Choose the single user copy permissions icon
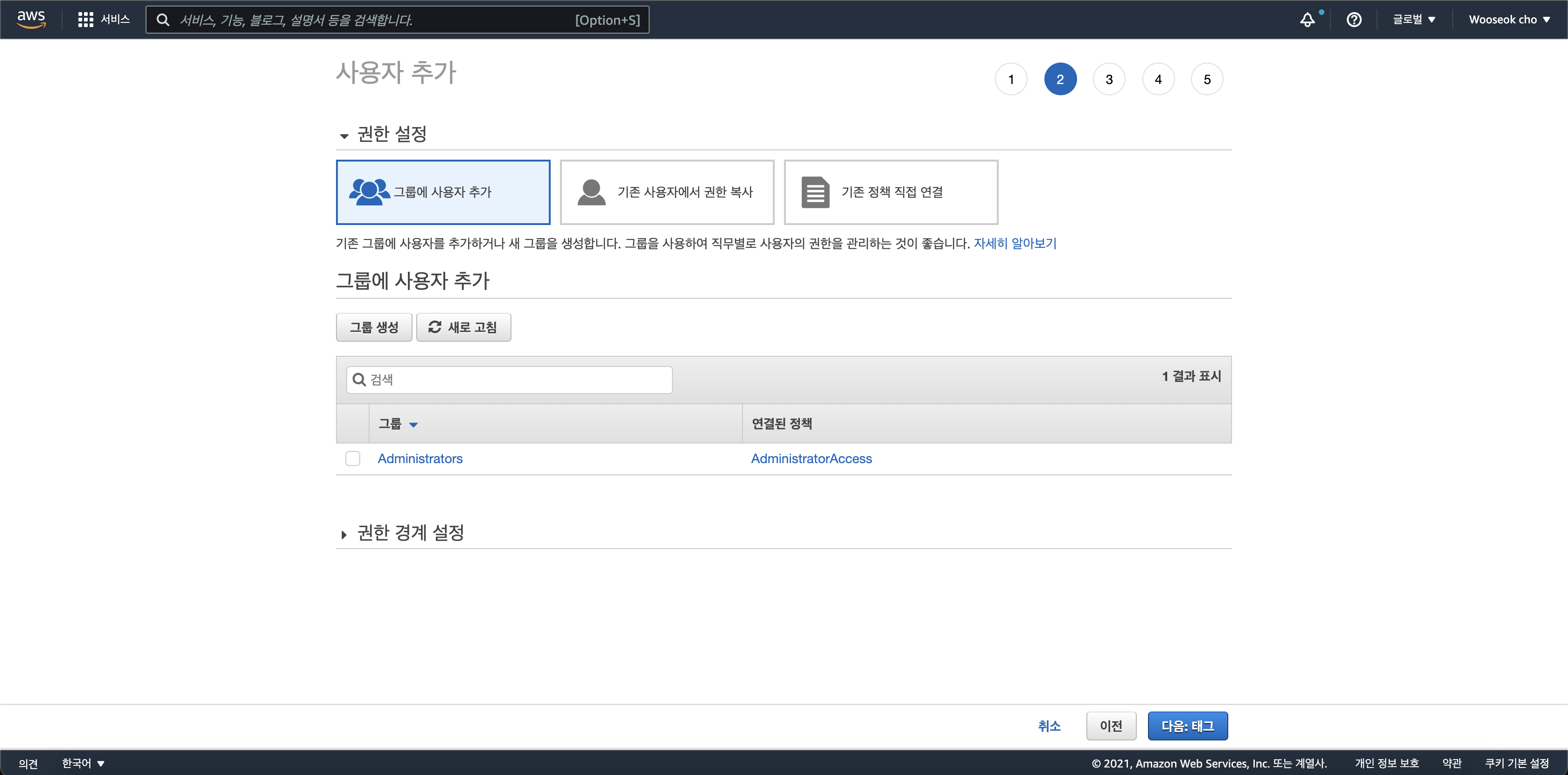 591,192
